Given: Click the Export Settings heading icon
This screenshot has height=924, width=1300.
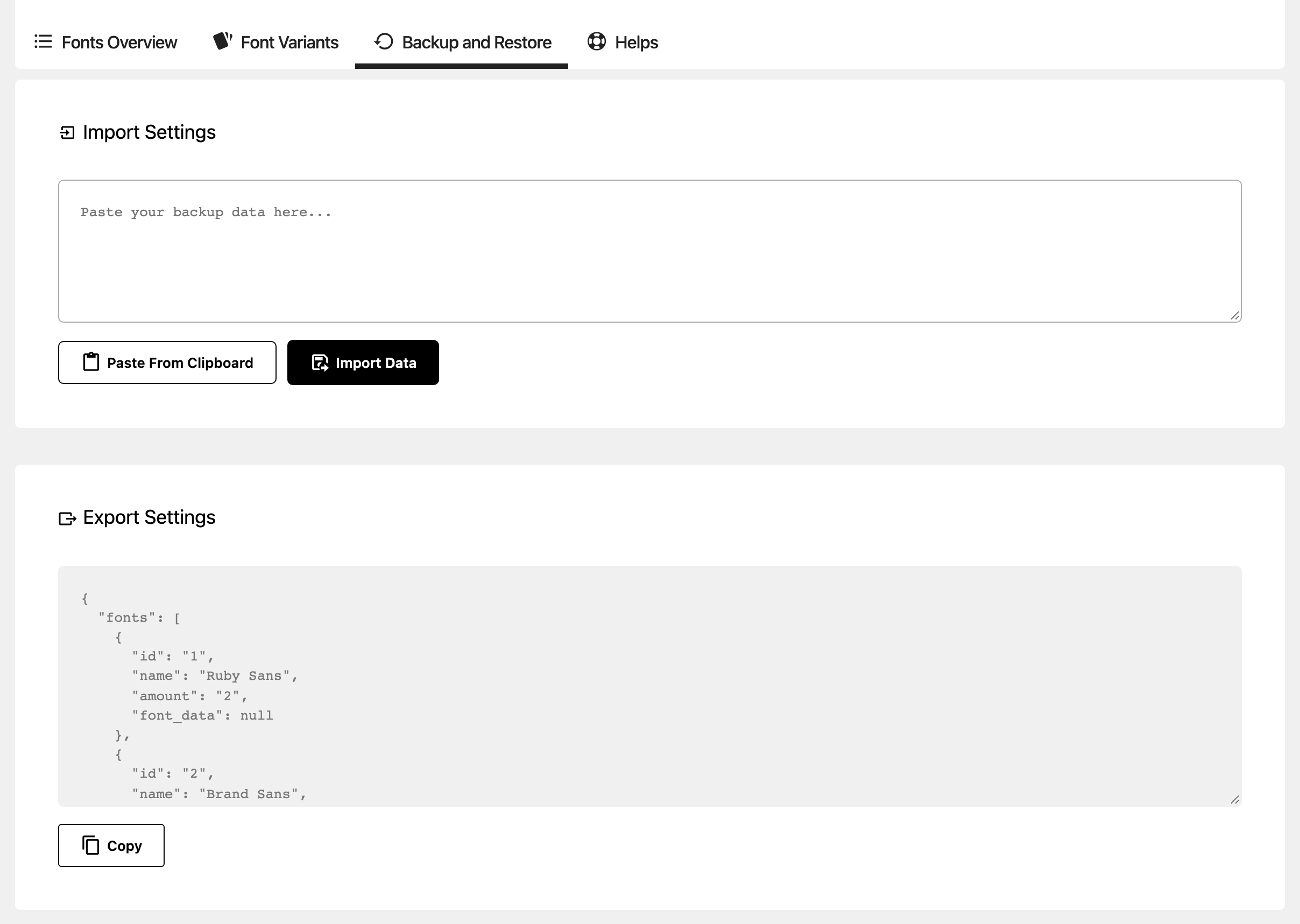Looking at the screenshot, I should tap(67, 518).
